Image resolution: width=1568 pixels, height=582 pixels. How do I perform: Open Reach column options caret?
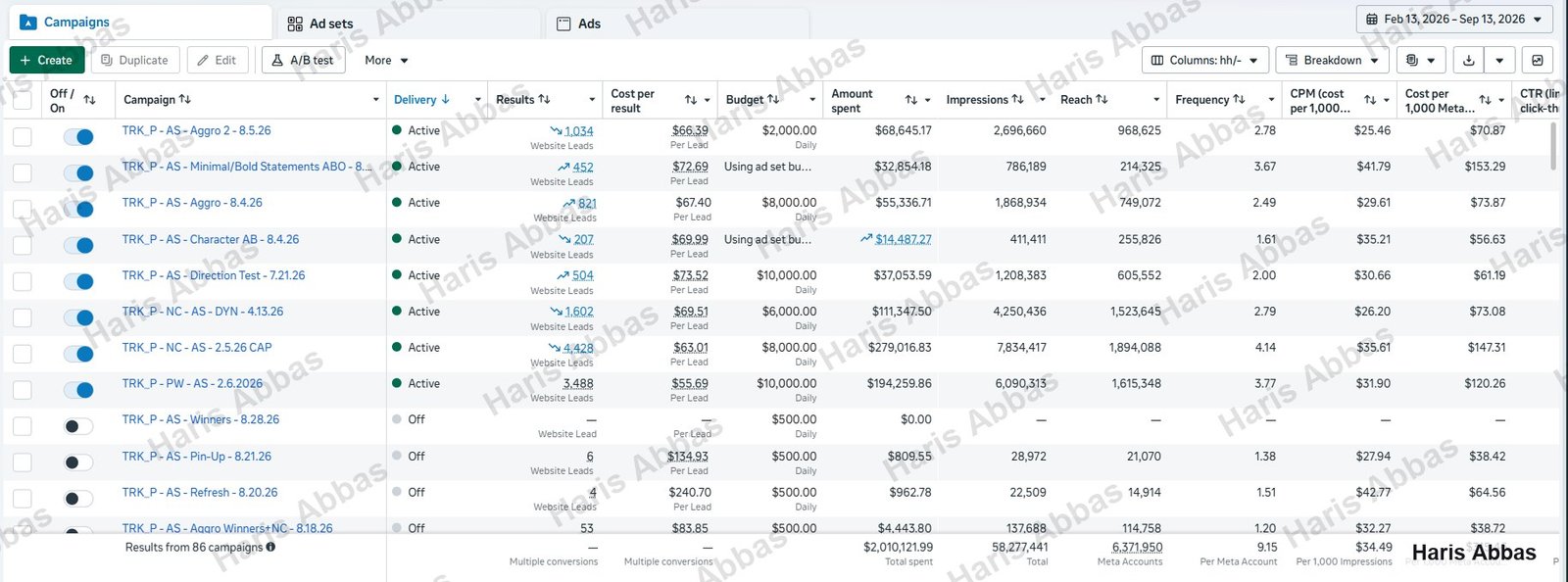click(1156, 100)
